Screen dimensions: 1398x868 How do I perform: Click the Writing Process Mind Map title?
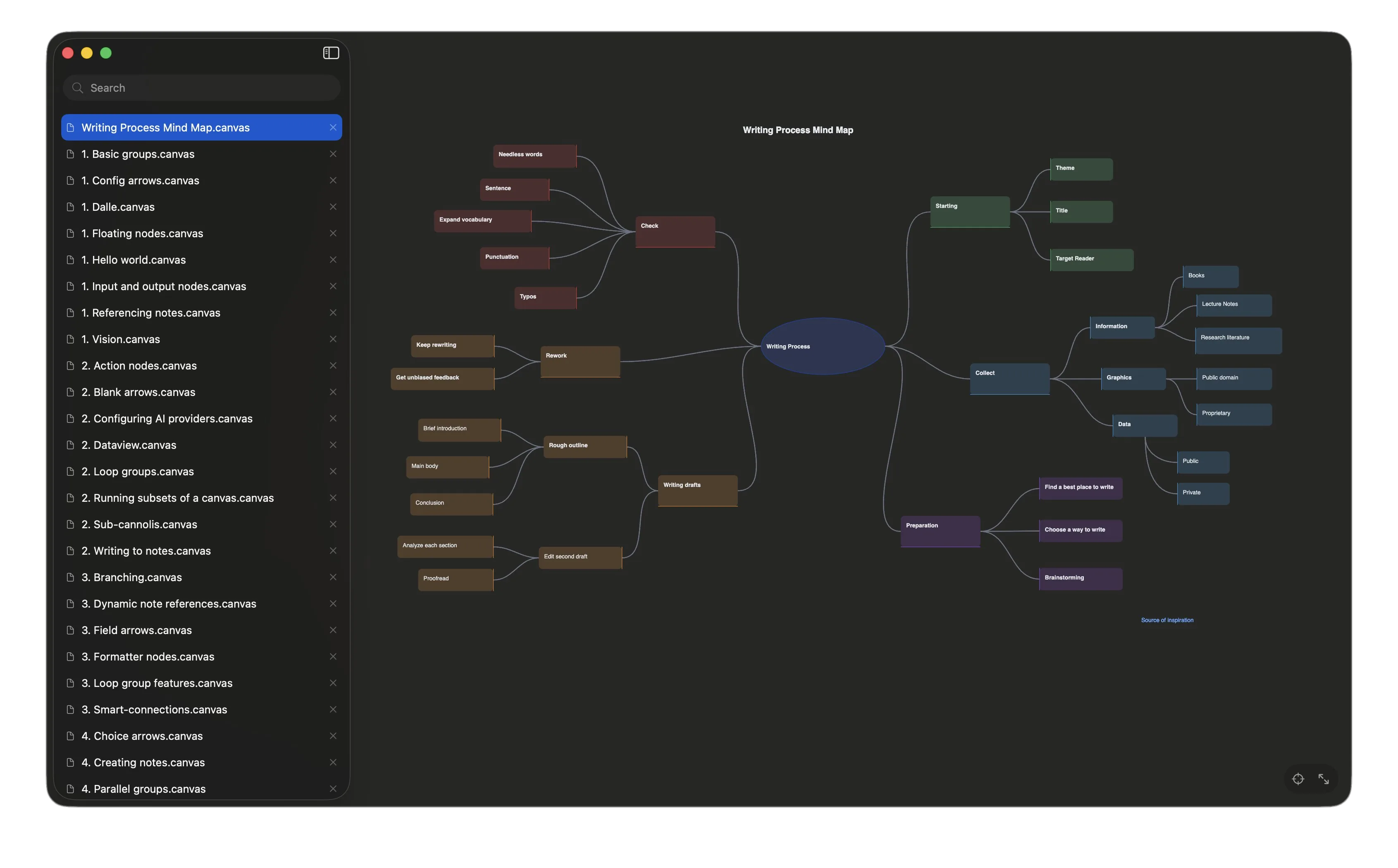click(797, 130)
